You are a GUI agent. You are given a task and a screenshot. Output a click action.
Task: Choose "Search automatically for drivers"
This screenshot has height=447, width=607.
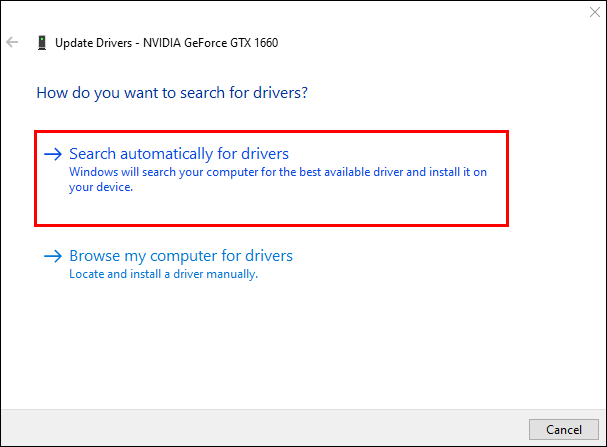(178, 154)
